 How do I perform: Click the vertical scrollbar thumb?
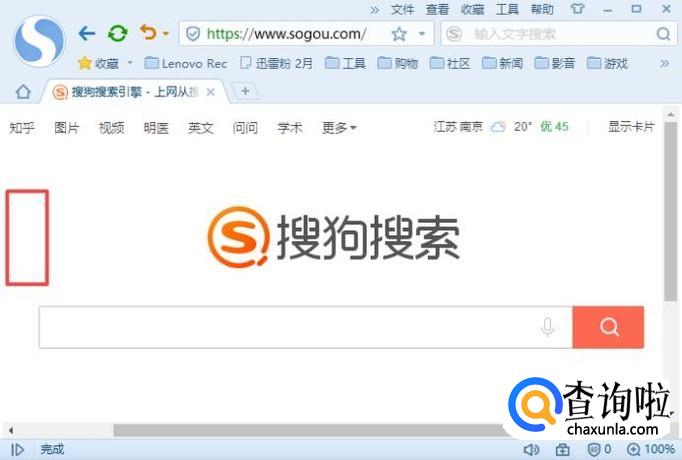pos(670,211)
